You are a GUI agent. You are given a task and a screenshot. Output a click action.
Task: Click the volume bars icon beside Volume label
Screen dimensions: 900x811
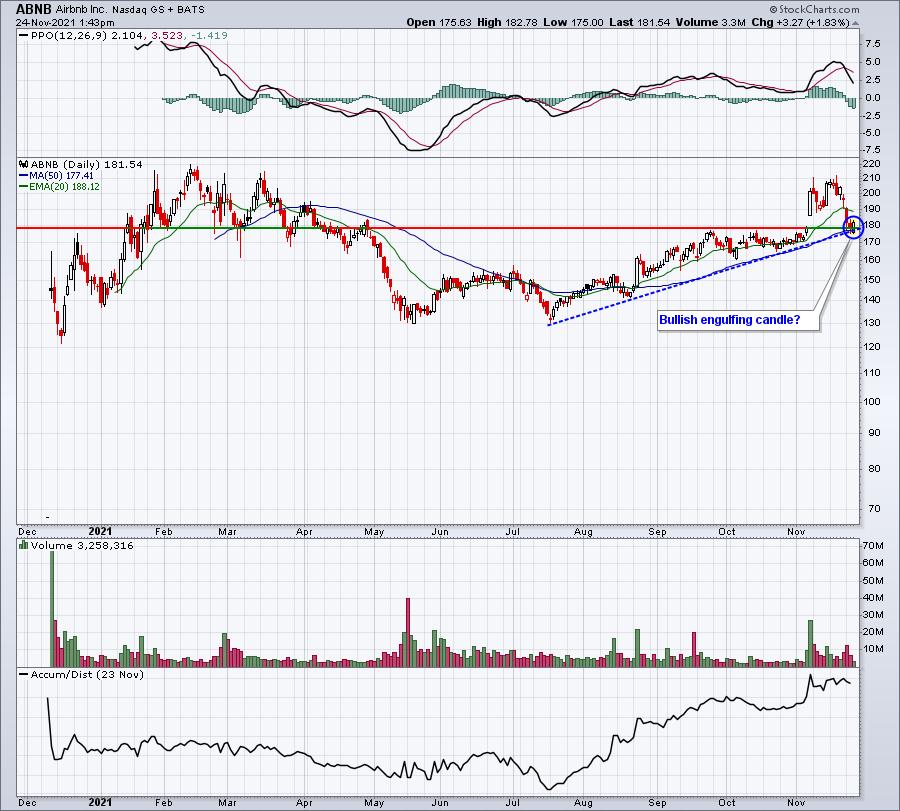pos(24,545)
